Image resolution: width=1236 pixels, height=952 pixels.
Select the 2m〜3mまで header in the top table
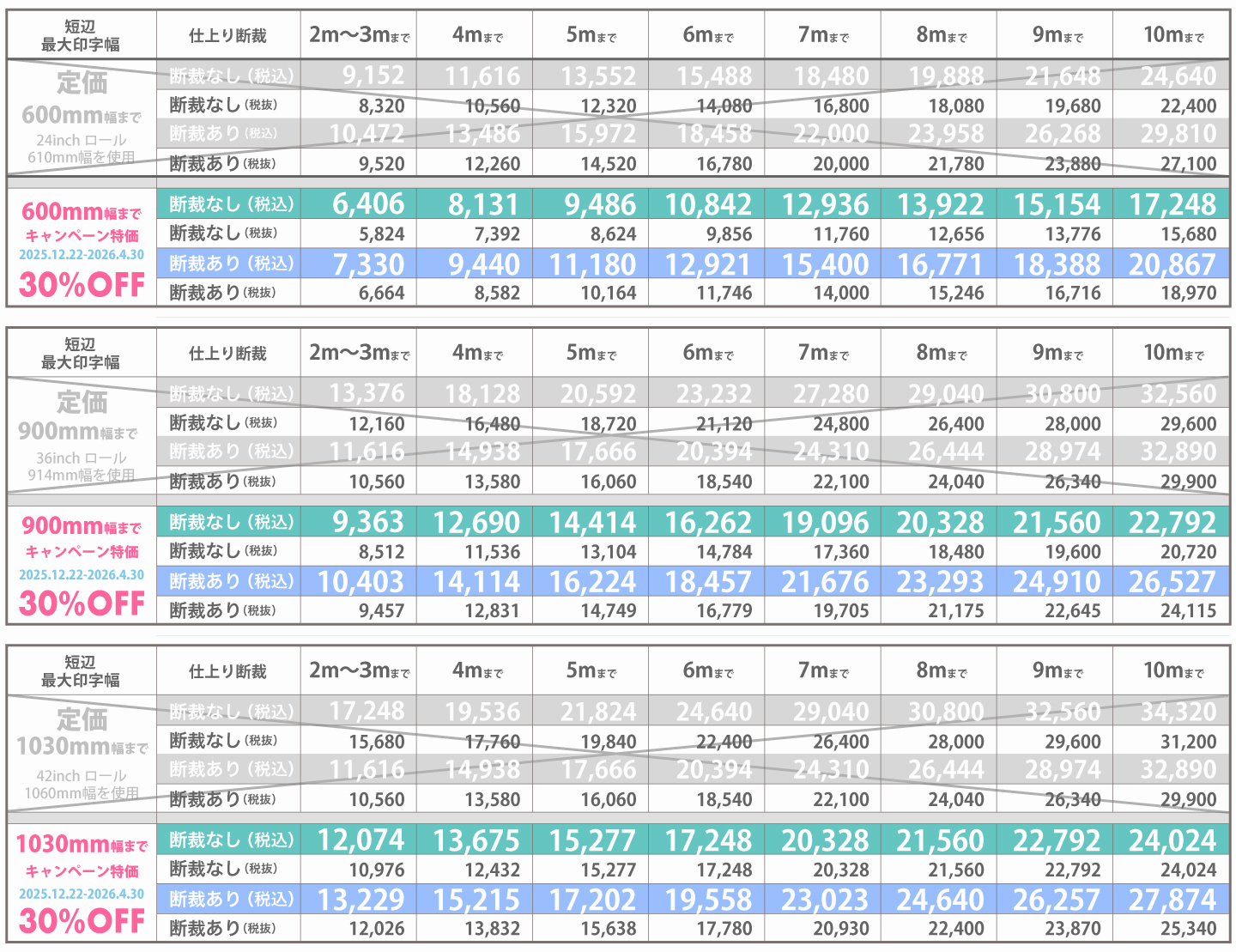pyautogui.click(x=359, y=35)
